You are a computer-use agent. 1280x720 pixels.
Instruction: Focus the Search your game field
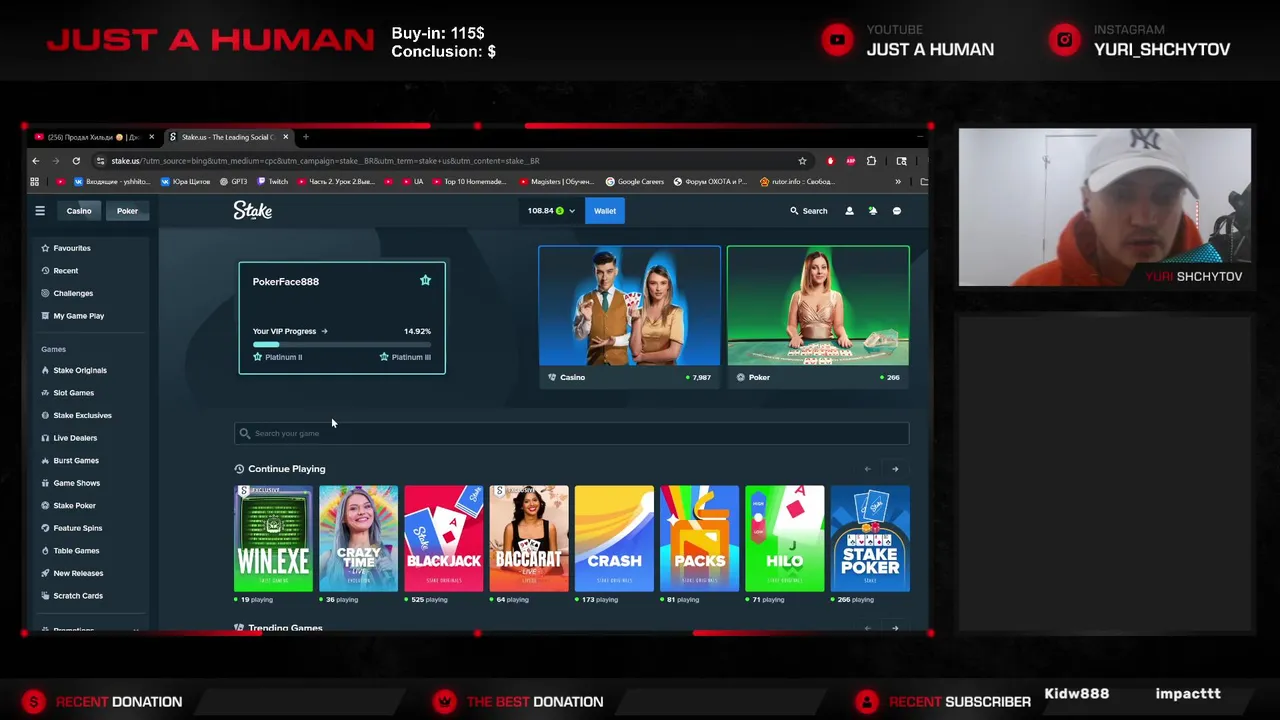(x=571, y=433)
